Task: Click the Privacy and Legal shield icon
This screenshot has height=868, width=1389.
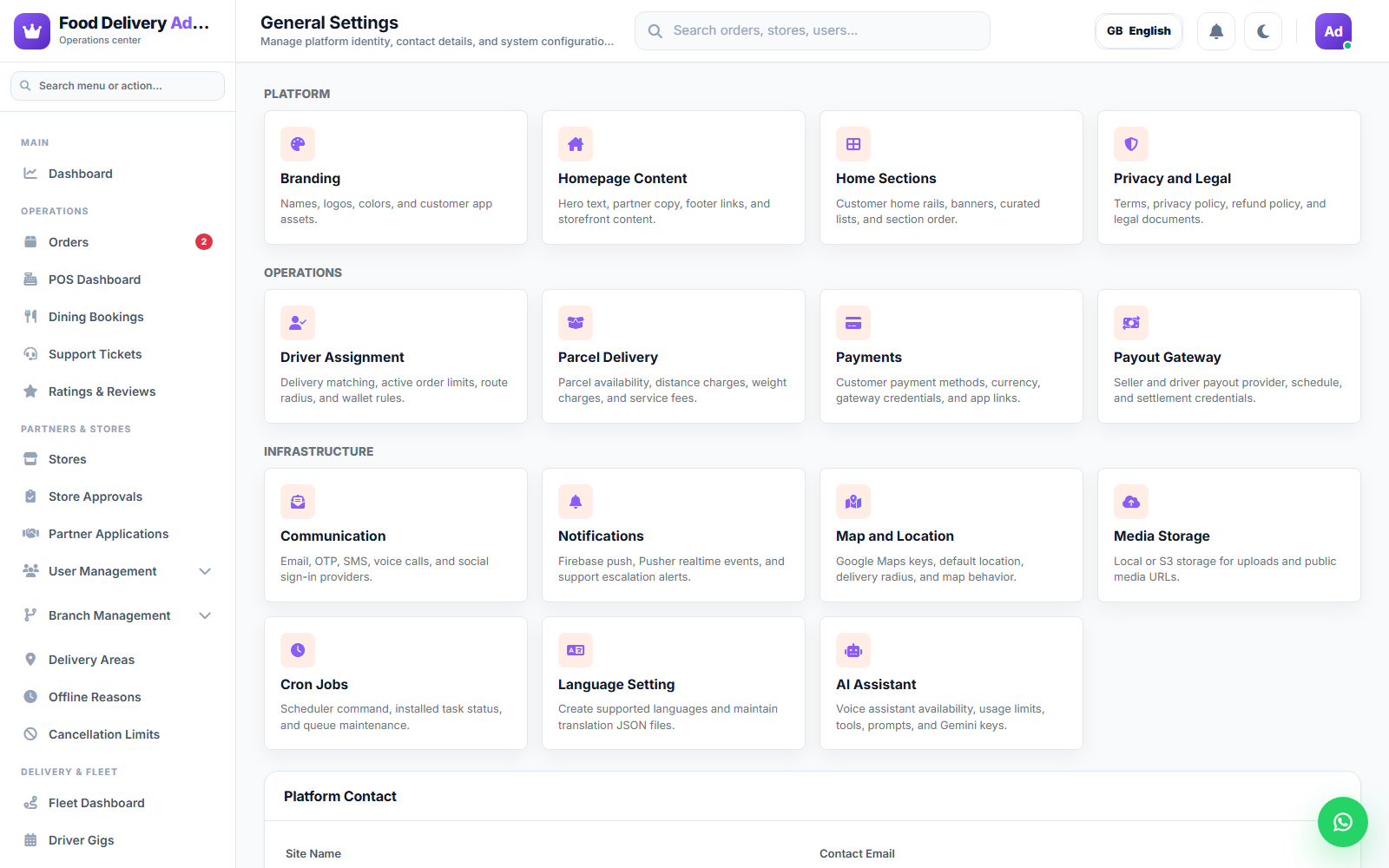Action: coord(1131,144)
